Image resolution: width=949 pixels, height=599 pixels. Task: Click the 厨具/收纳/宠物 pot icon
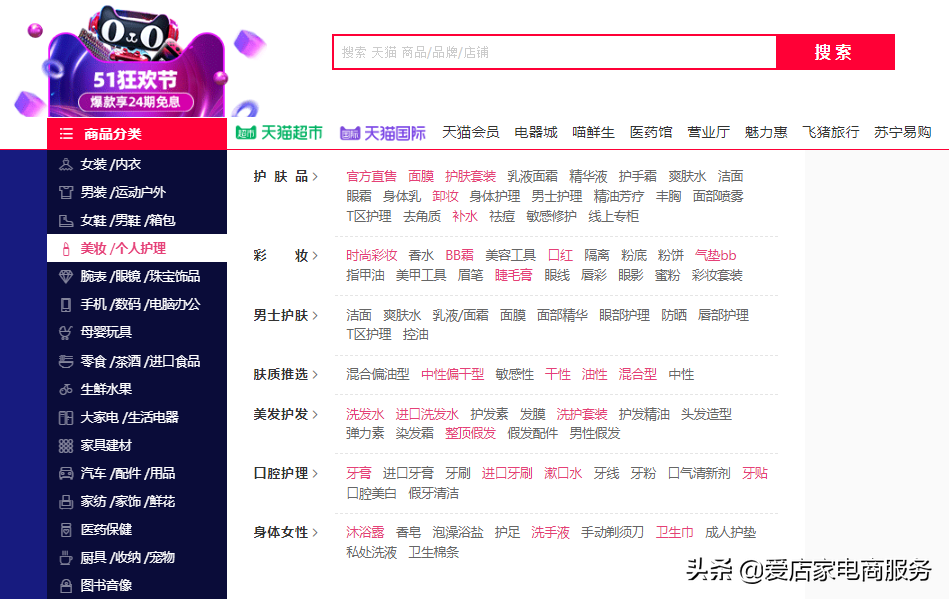65,558
